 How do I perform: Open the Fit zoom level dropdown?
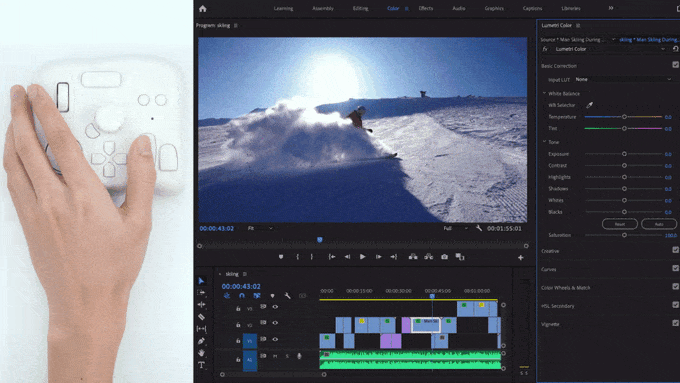point(260,228)
